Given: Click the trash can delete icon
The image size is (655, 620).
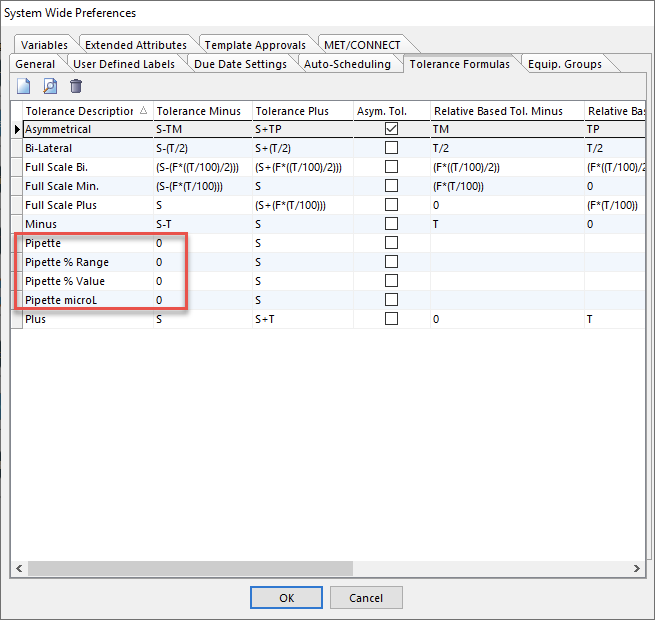Looking at the screenshot, I should tap(76, 86).
